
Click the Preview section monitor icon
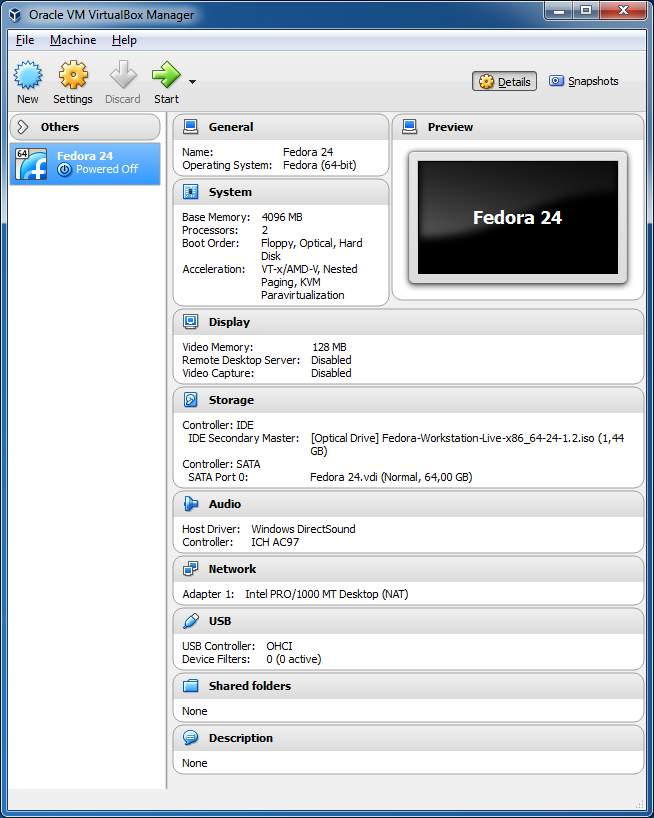pos(410,127)
